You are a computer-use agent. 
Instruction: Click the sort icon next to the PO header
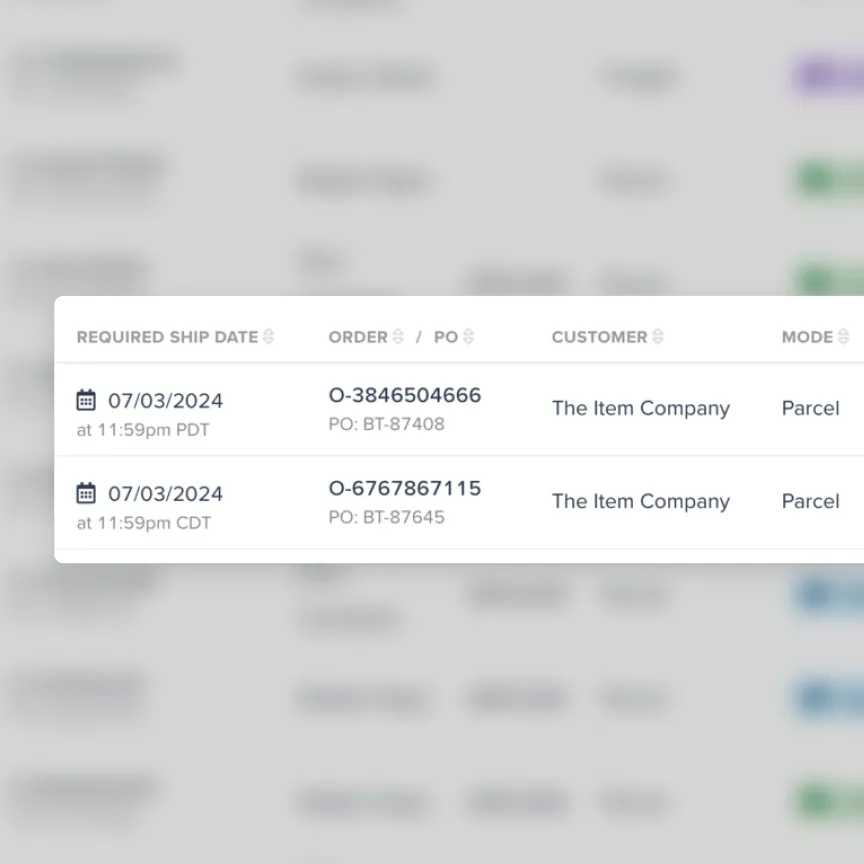pos(469,337)
